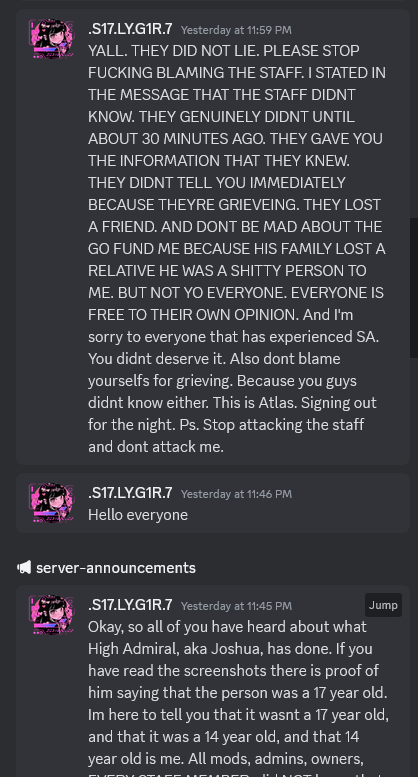Select the Hello everyone message text
The image size is (418, 777).
coord(138,515)
